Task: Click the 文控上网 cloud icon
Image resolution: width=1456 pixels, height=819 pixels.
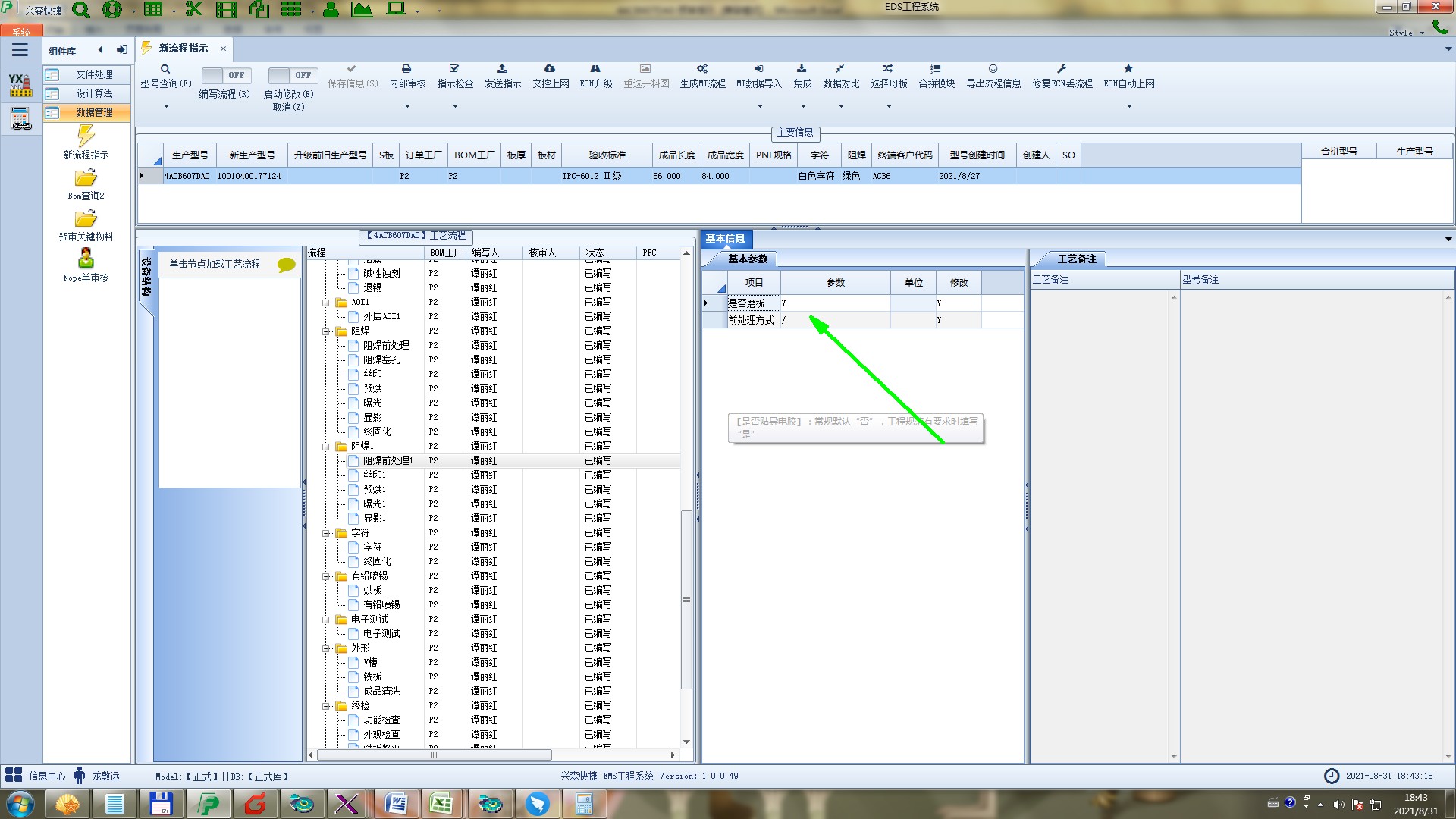Action: pos(550,69)
